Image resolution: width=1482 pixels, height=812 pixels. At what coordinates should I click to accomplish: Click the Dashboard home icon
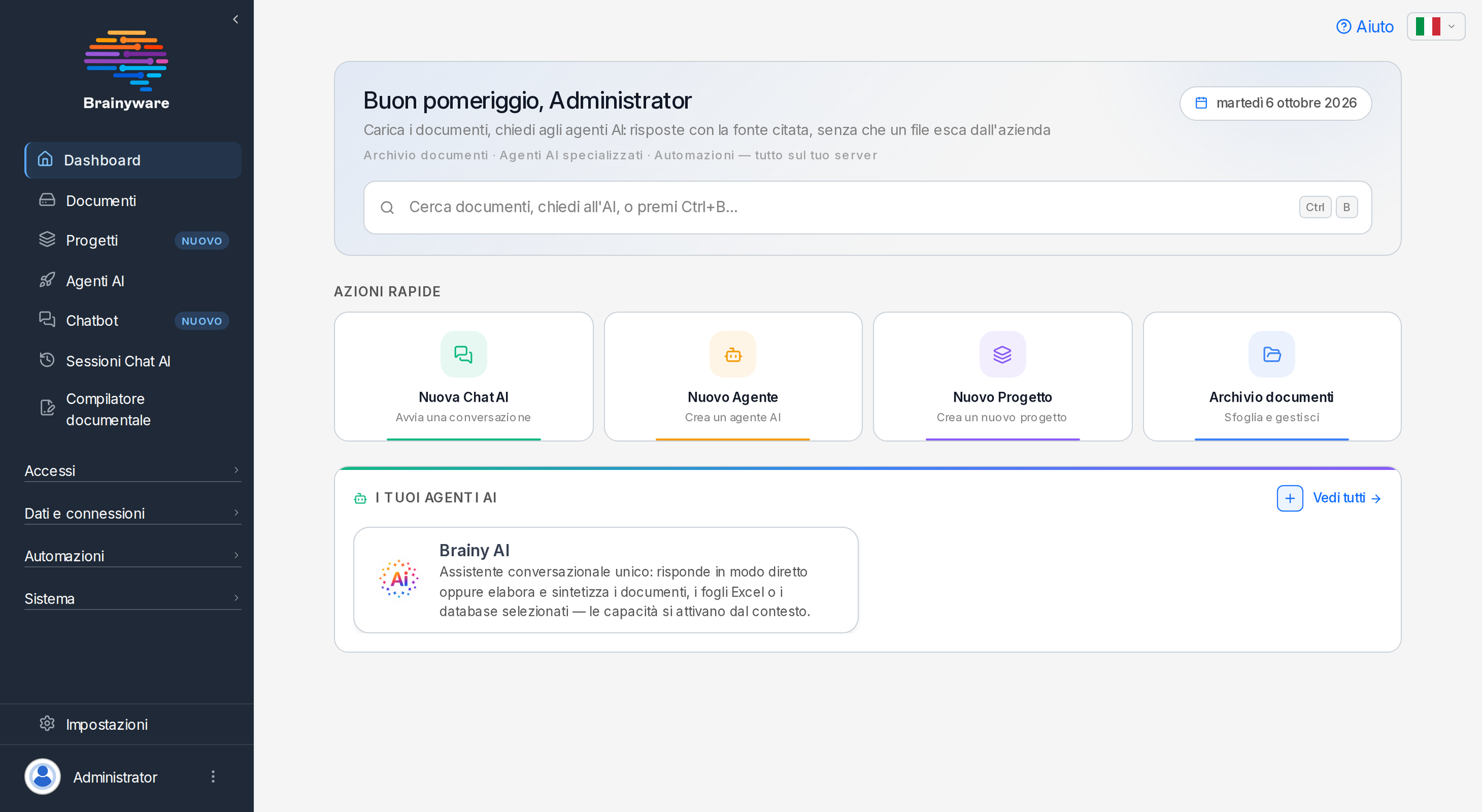[45, 159]
